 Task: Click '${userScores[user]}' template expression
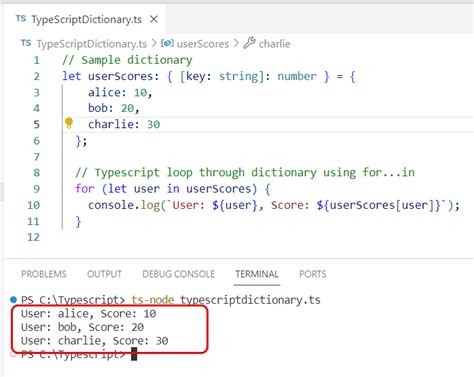coord(379,205)
